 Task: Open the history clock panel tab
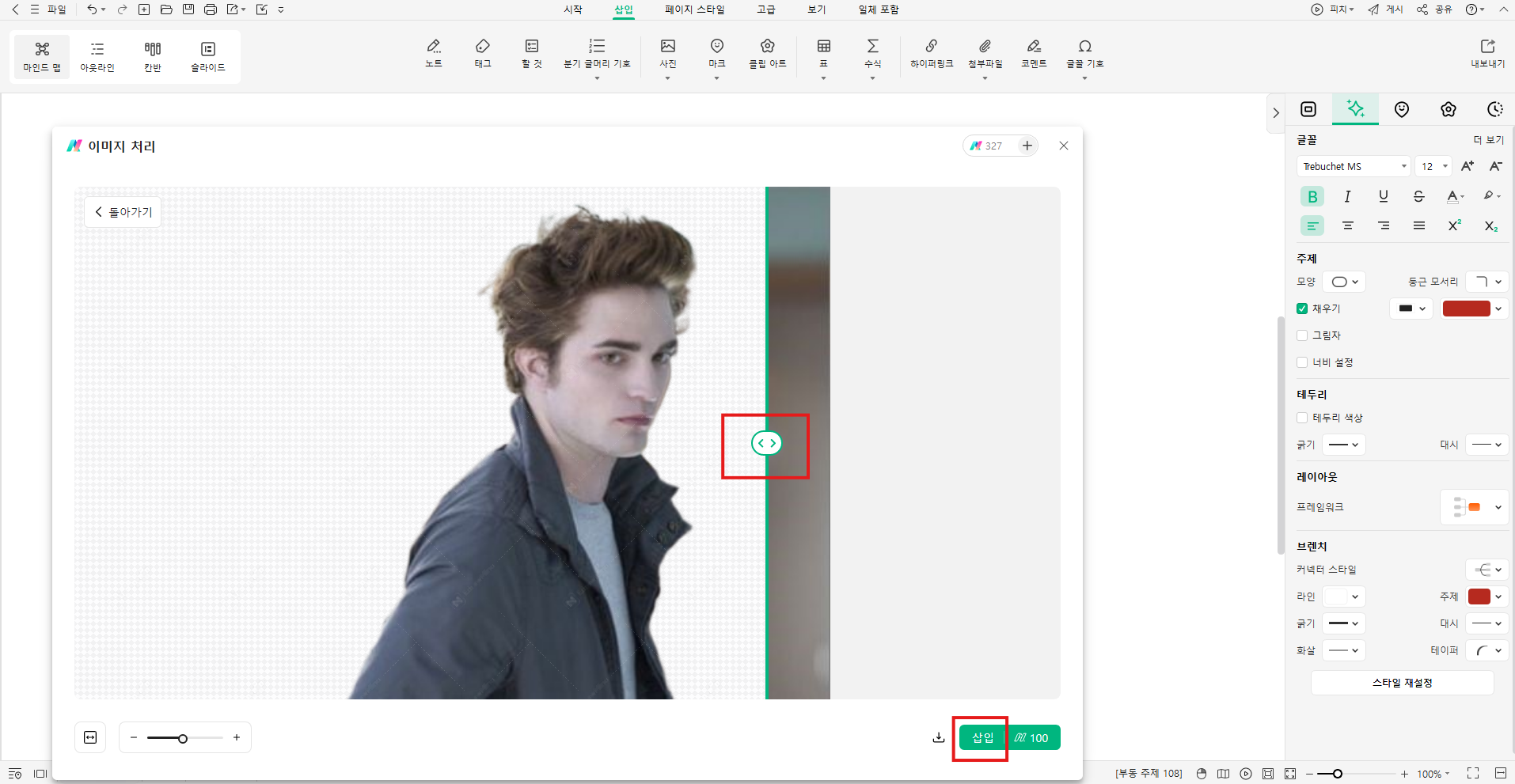click(1495, 109)
